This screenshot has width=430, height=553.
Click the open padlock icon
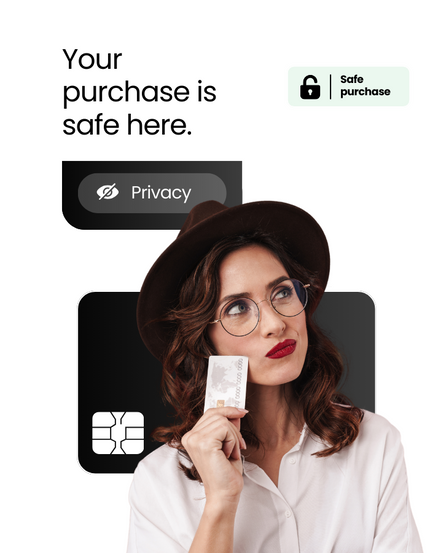tap(310, 87)
